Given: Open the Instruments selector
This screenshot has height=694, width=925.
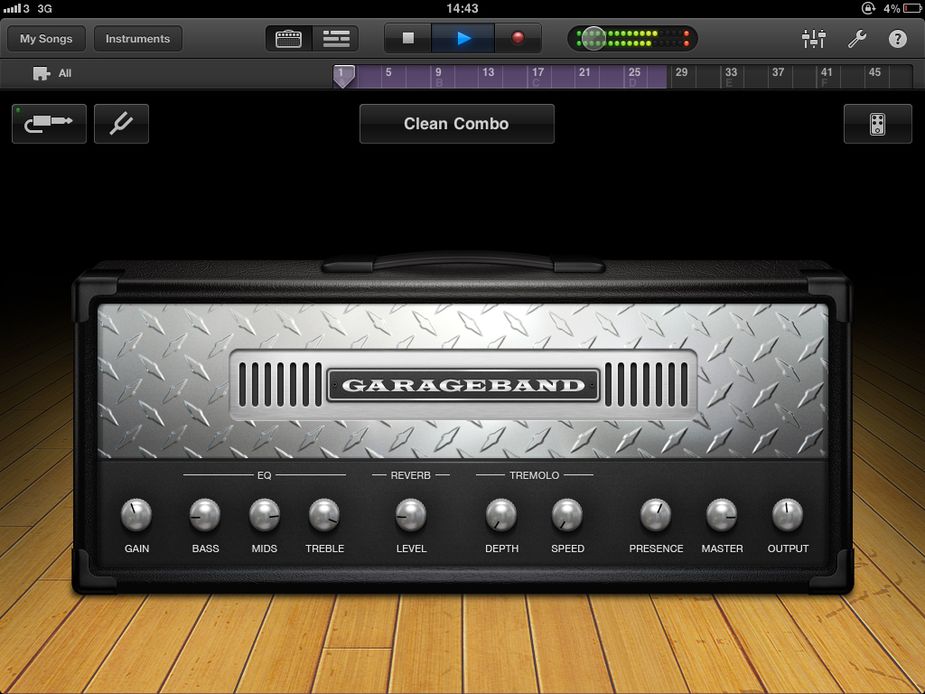Looking at the screenshot, I should (137, 38).
